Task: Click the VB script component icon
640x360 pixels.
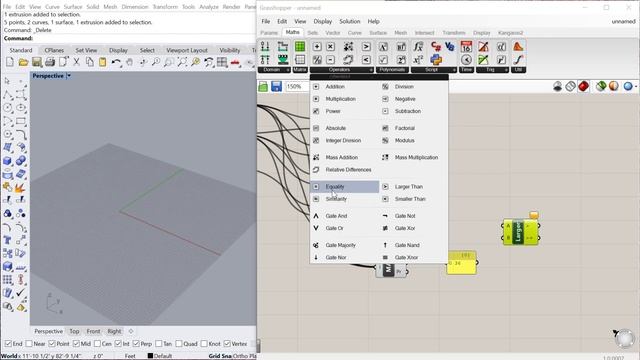Action: pyautogui.click(x=449, y=47)
